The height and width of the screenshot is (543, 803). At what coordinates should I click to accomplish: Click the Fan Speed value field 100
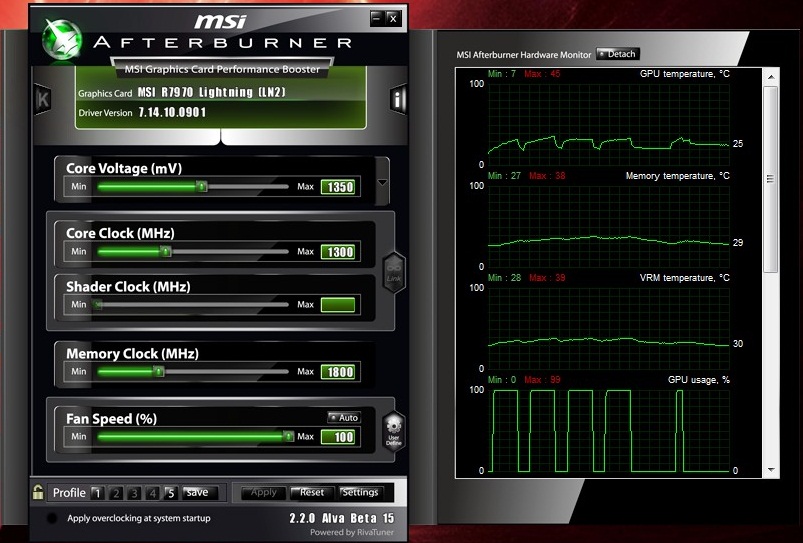[x=338, y=437]
